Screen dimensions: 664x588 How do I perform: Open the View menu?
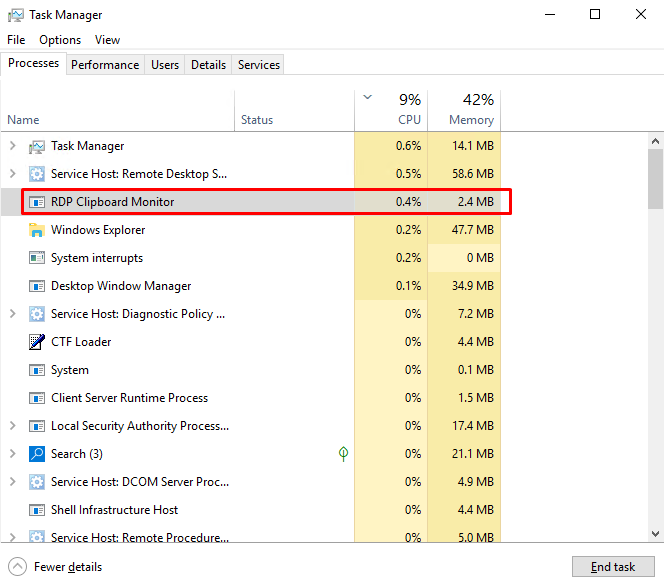[107, 40]
